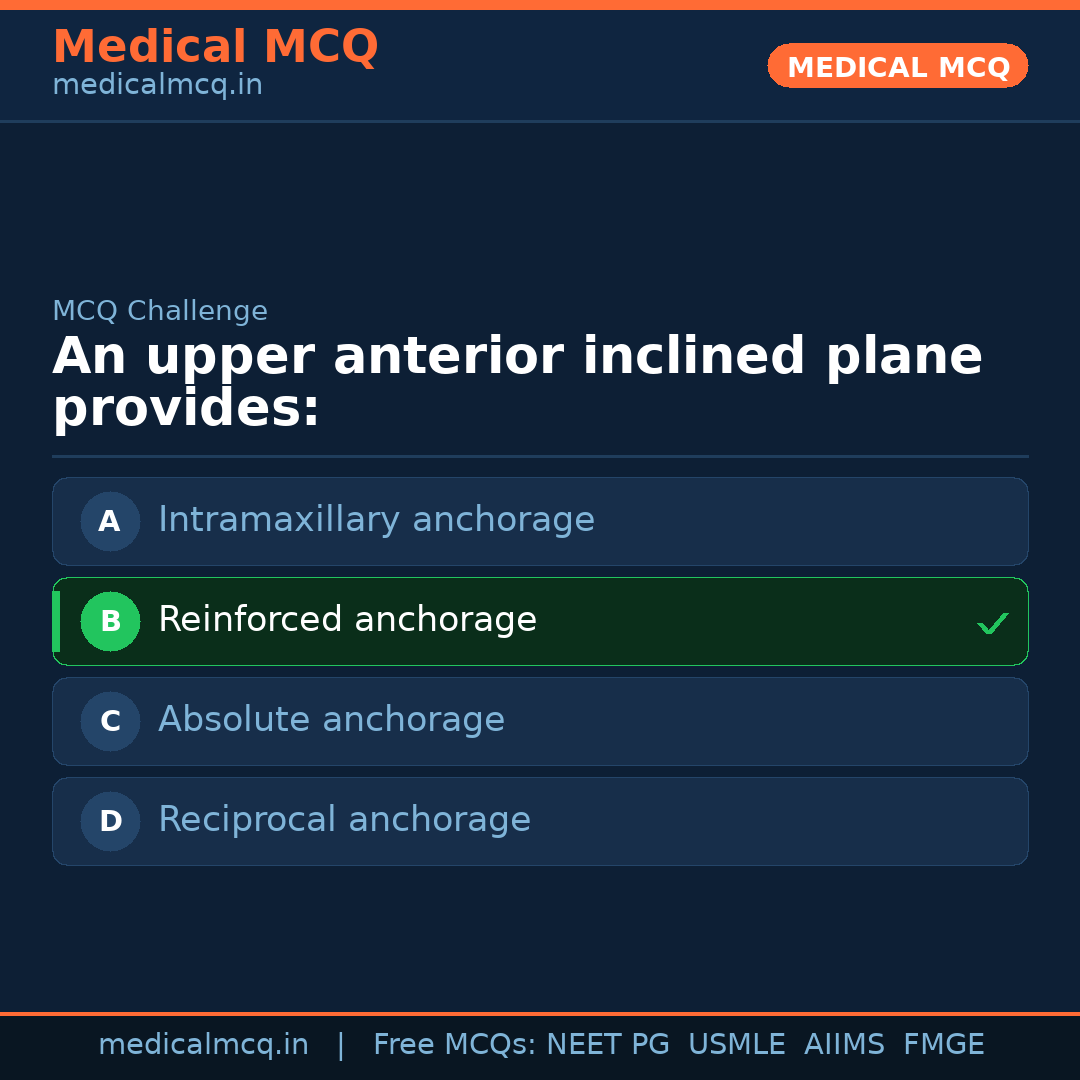Image resolution: width=1080 pixels, height=1080 pixels.
Task: Click the green checkmark on option B
Action: [x=992, y=623]
